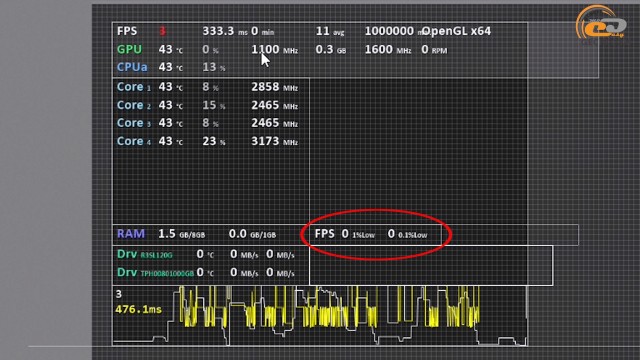Click the 0 0.1%Low value
The image size is (640, 360).
point(407,234)
